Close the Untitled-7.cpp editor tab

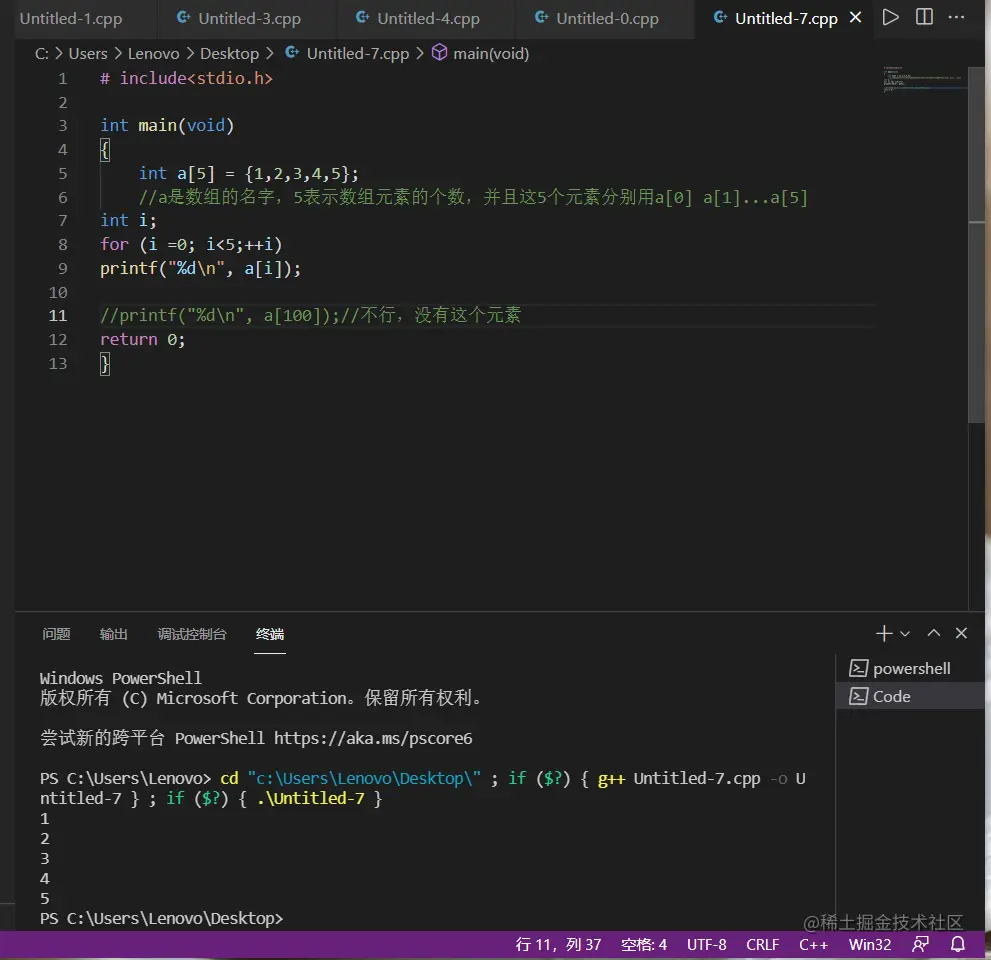coord(855,17)
